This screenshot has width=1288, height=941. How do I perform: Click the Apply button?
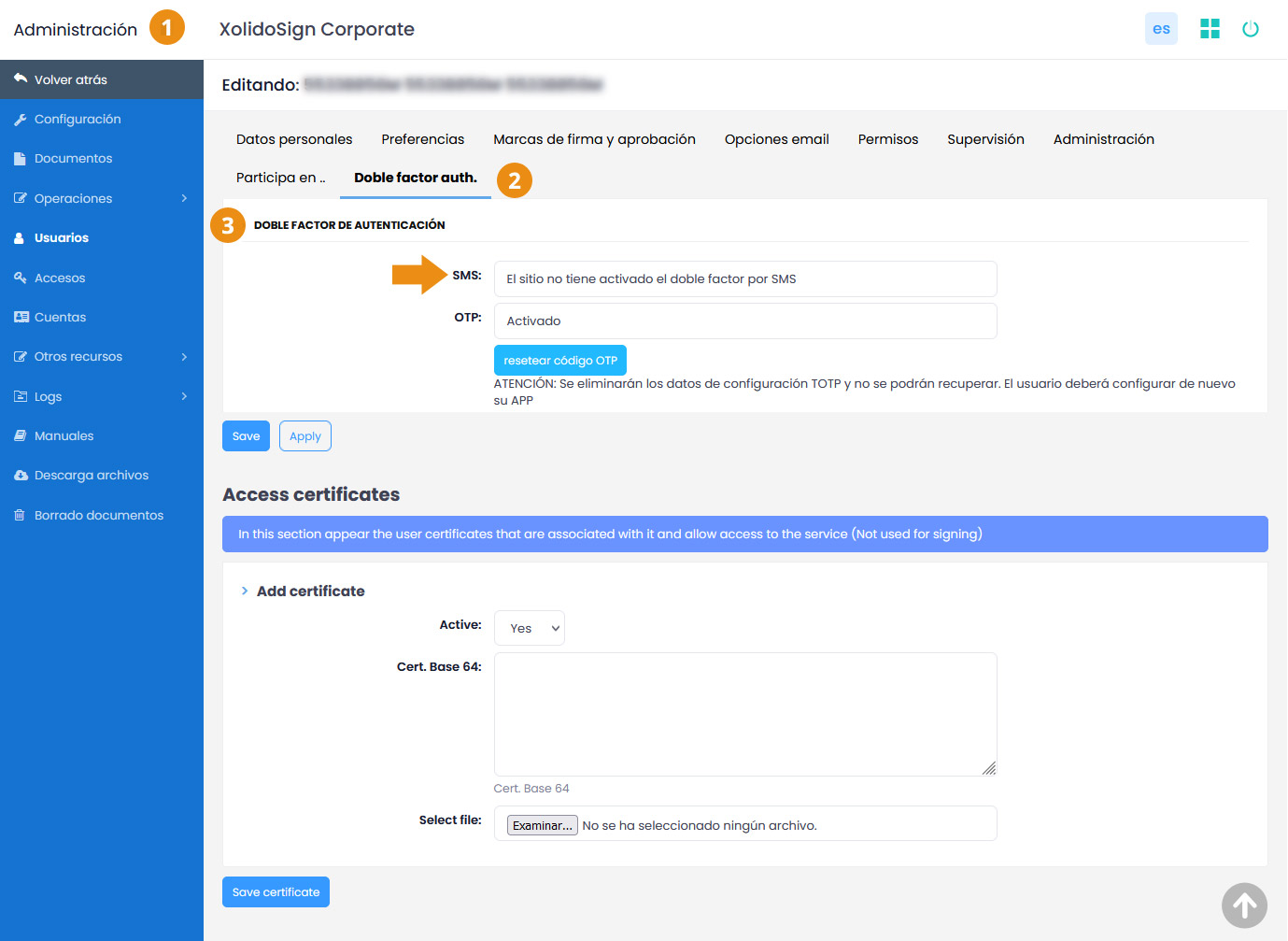coord(305,436)
